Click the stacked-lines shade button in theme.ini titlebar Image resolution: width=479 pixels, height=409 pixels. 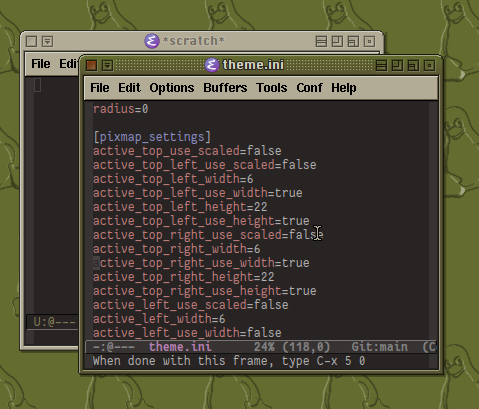point(381,65)
